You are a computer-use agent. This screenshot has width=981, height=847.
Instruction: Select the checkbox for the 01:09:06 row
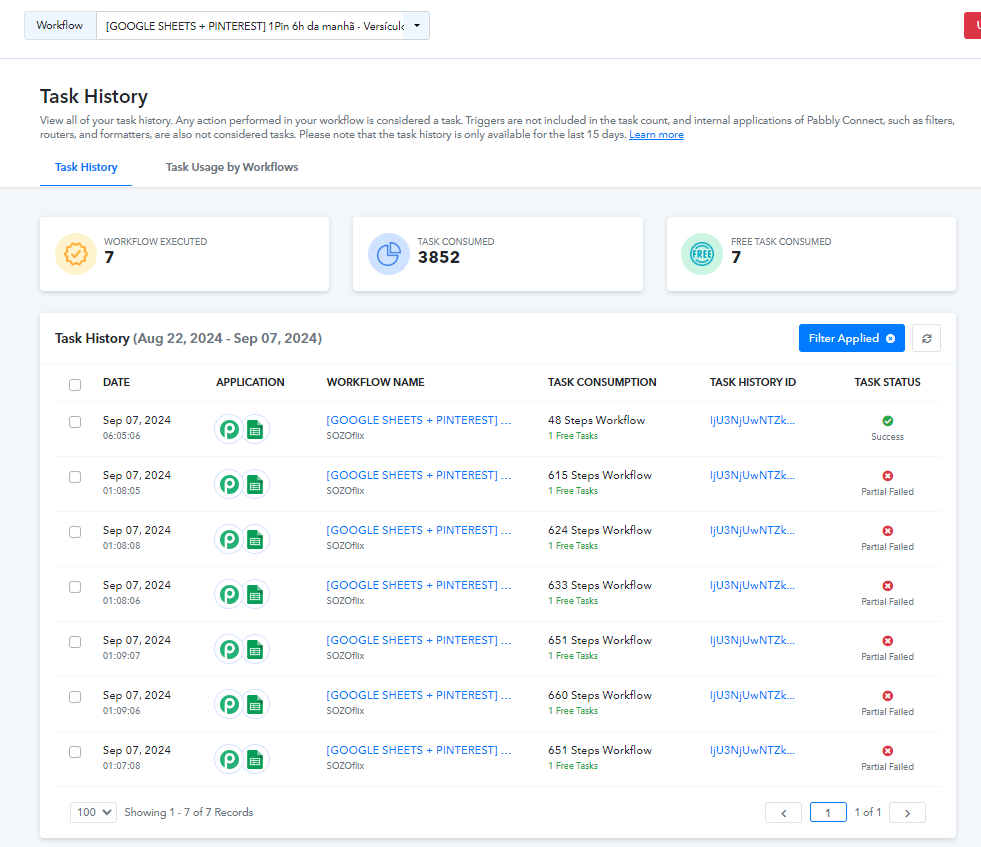75,697
